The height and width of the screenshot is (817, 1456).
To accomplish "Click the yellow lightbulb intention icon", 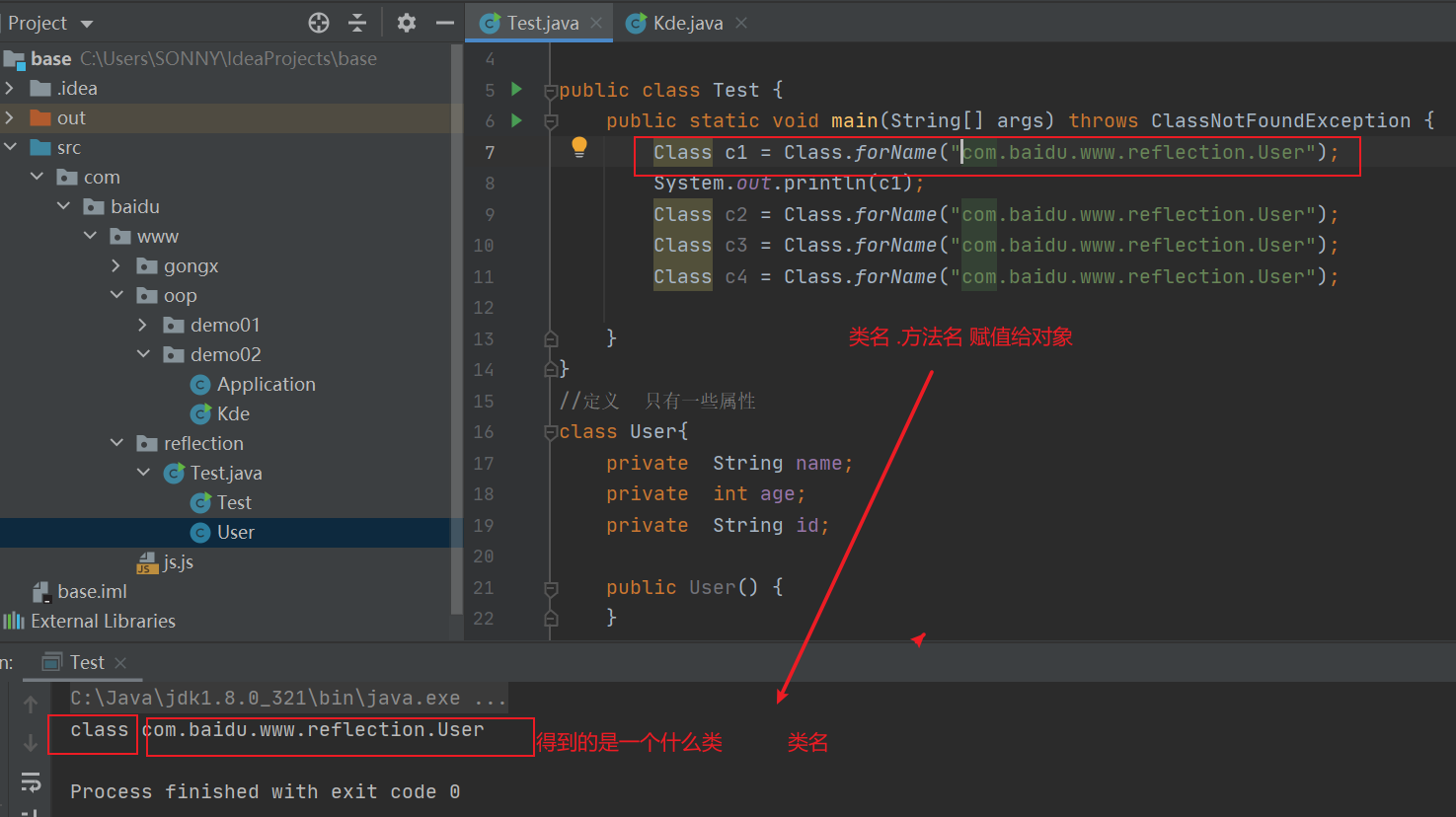I will (x=579, y=148).
